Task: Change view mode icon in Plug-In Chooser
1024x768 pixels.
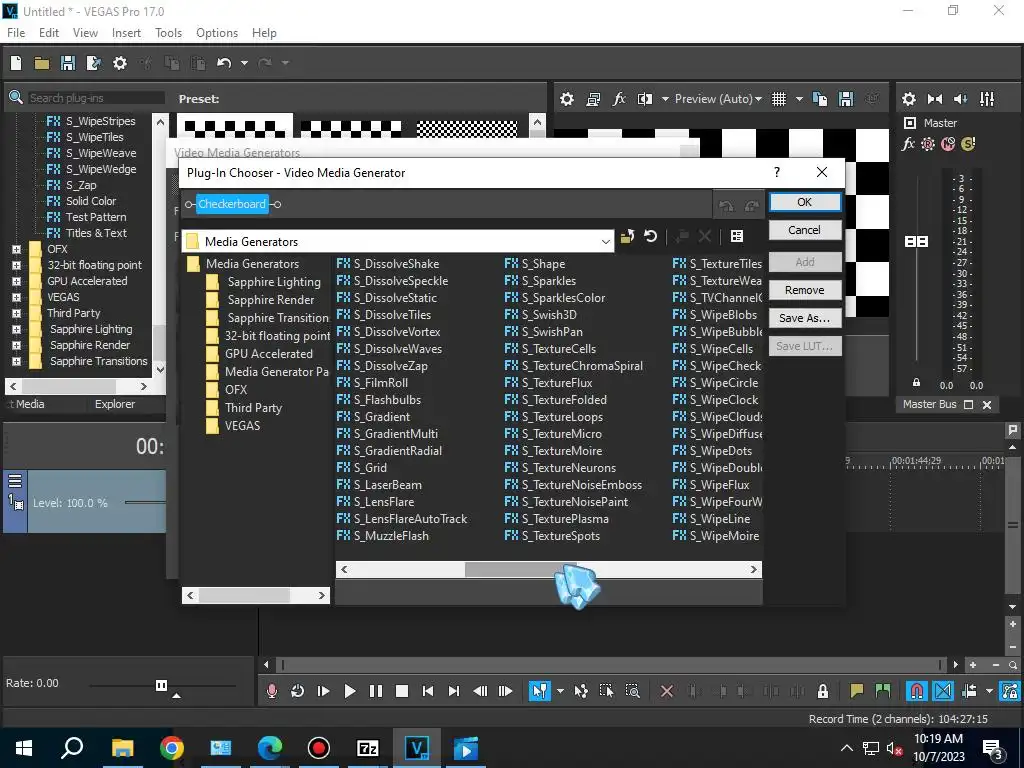Action: (x=737, y=236)
